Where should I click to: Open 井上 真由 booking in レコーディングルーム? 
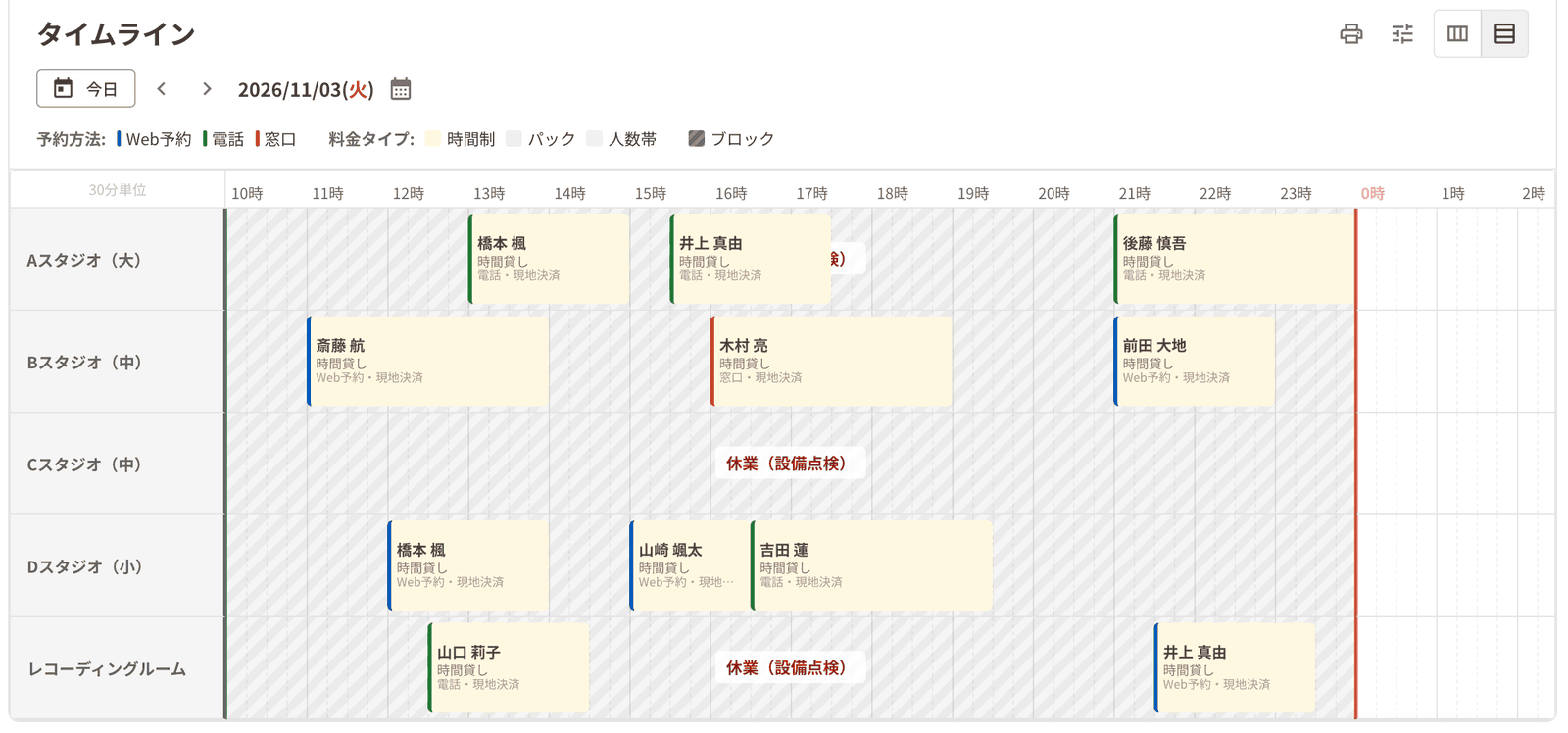tap(1235, 667)
